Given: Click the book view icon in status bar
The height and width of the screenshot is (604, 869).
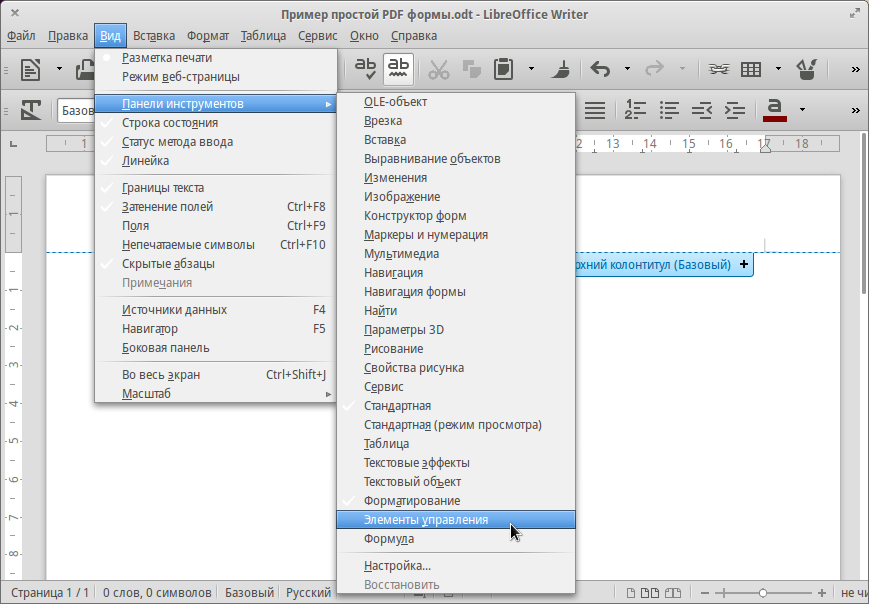Looking at the screenshot, I should click(673, 593).
